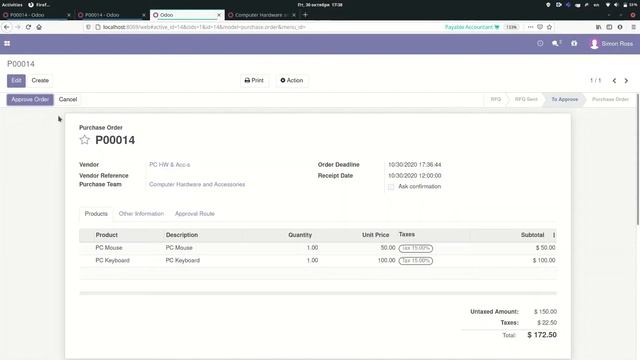640x360 pixels.
Task: Toggle the Ask confirmation checkbox
Action: click(x=391, y=187)
